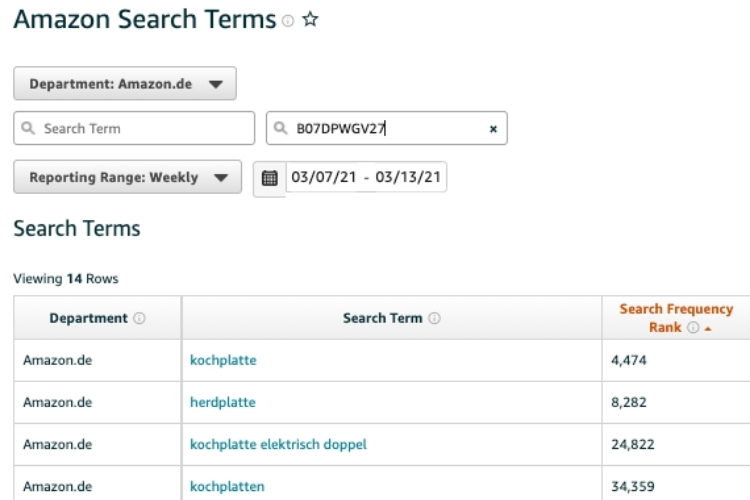Open the calendar icon date picker
Viewport: 750px width, 500px height.
tap(269, 178)
